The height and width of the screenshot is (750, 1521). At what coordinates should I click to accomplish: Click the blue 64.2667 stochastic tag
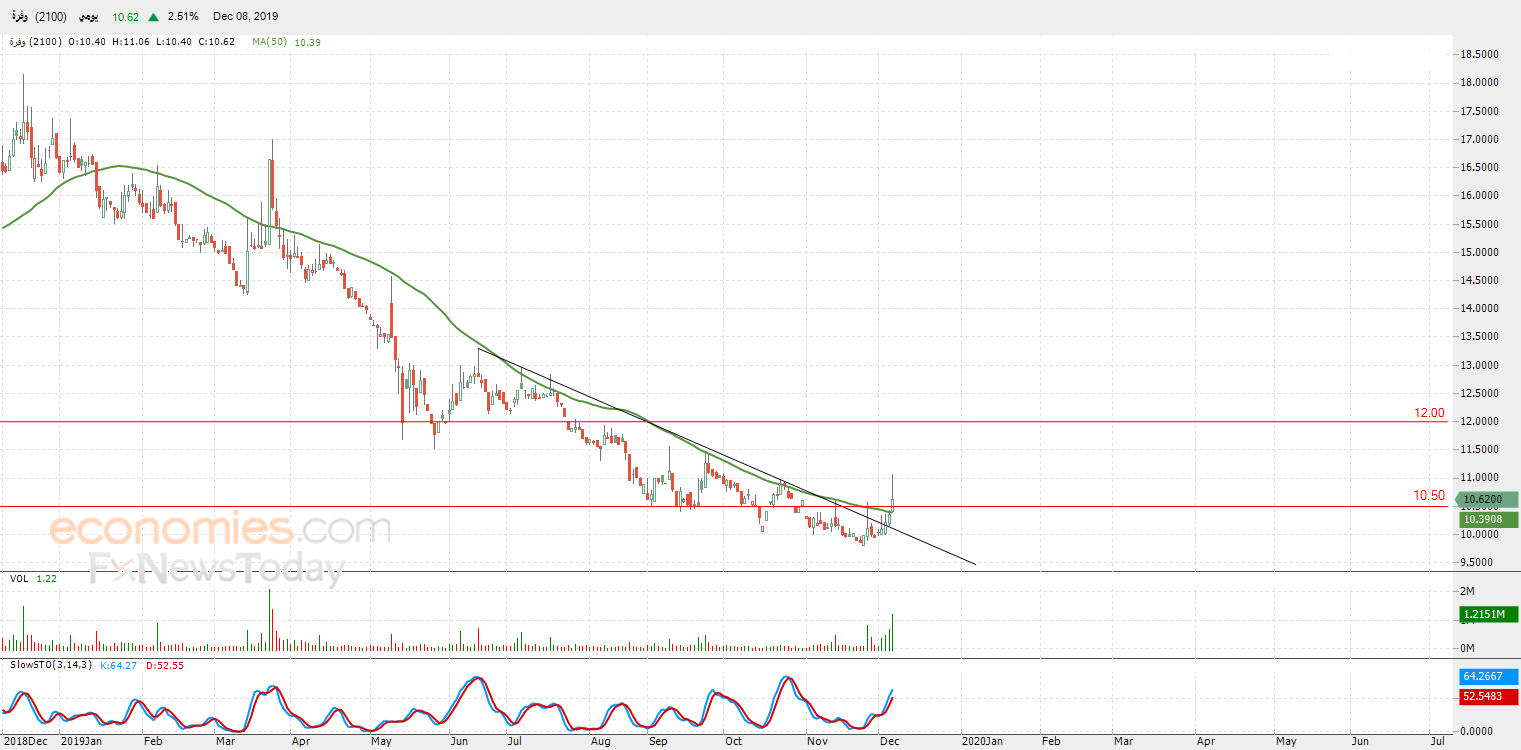click(1490, 677)
